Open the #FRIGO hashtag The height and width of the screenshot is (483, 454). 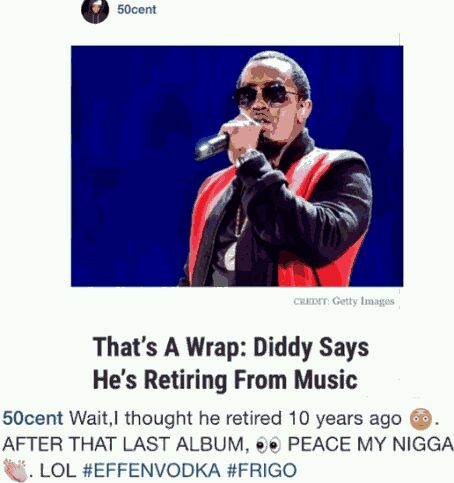click(x=262, y=470)
